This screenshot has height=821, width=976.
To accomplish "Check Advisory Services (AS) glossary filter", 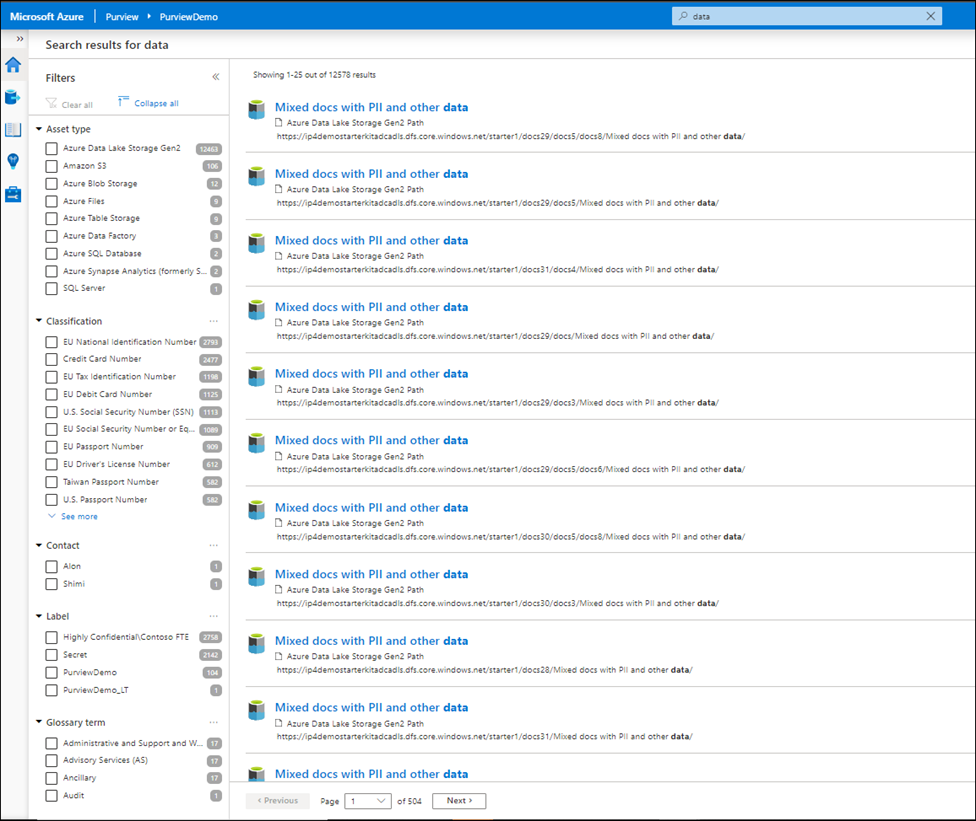I will [x=52, y=761].
